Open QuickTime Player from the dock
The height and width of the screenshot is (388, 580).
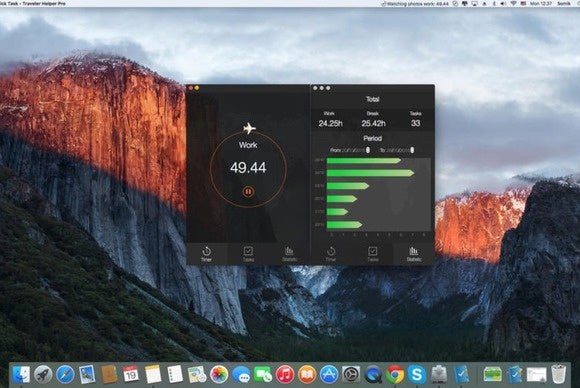372,374
